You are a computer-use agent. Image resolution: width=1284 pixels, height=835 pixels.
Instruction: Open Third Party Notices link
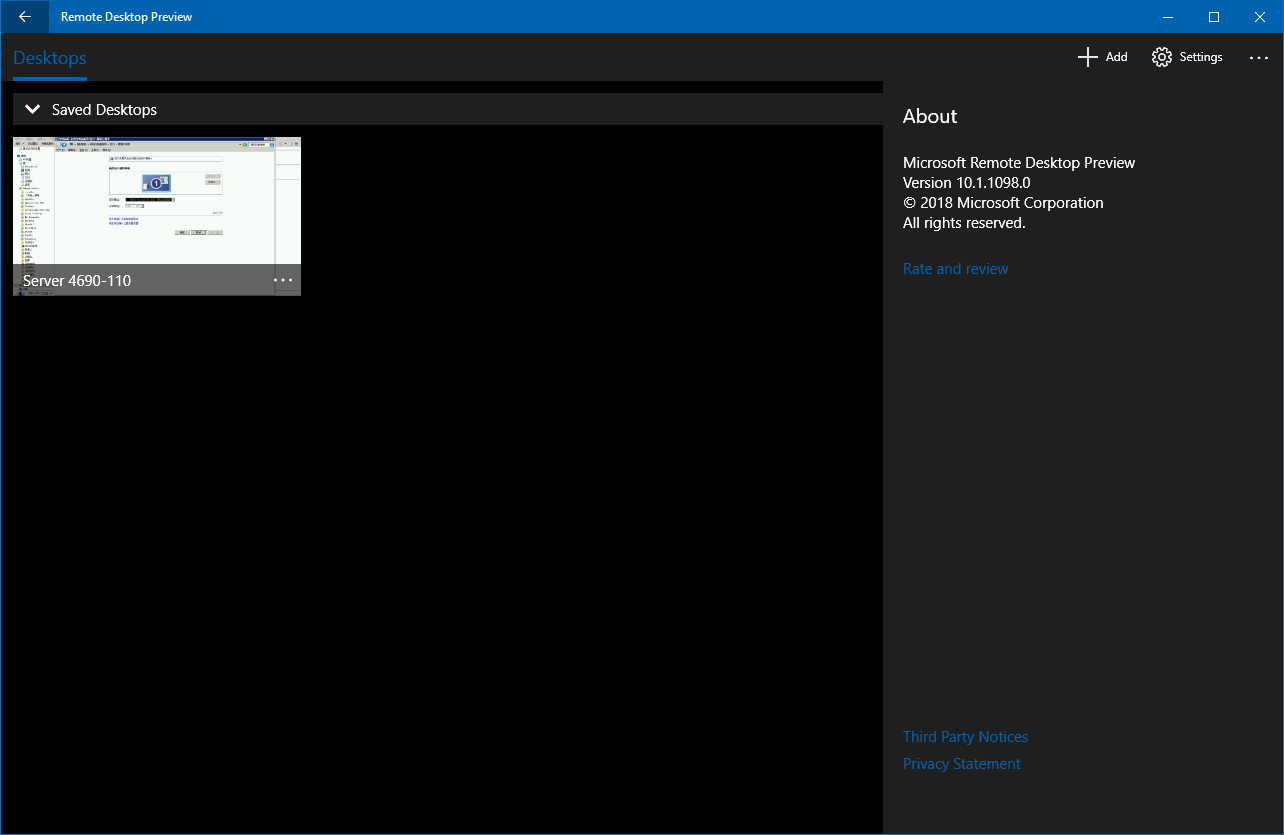[965, 737]
